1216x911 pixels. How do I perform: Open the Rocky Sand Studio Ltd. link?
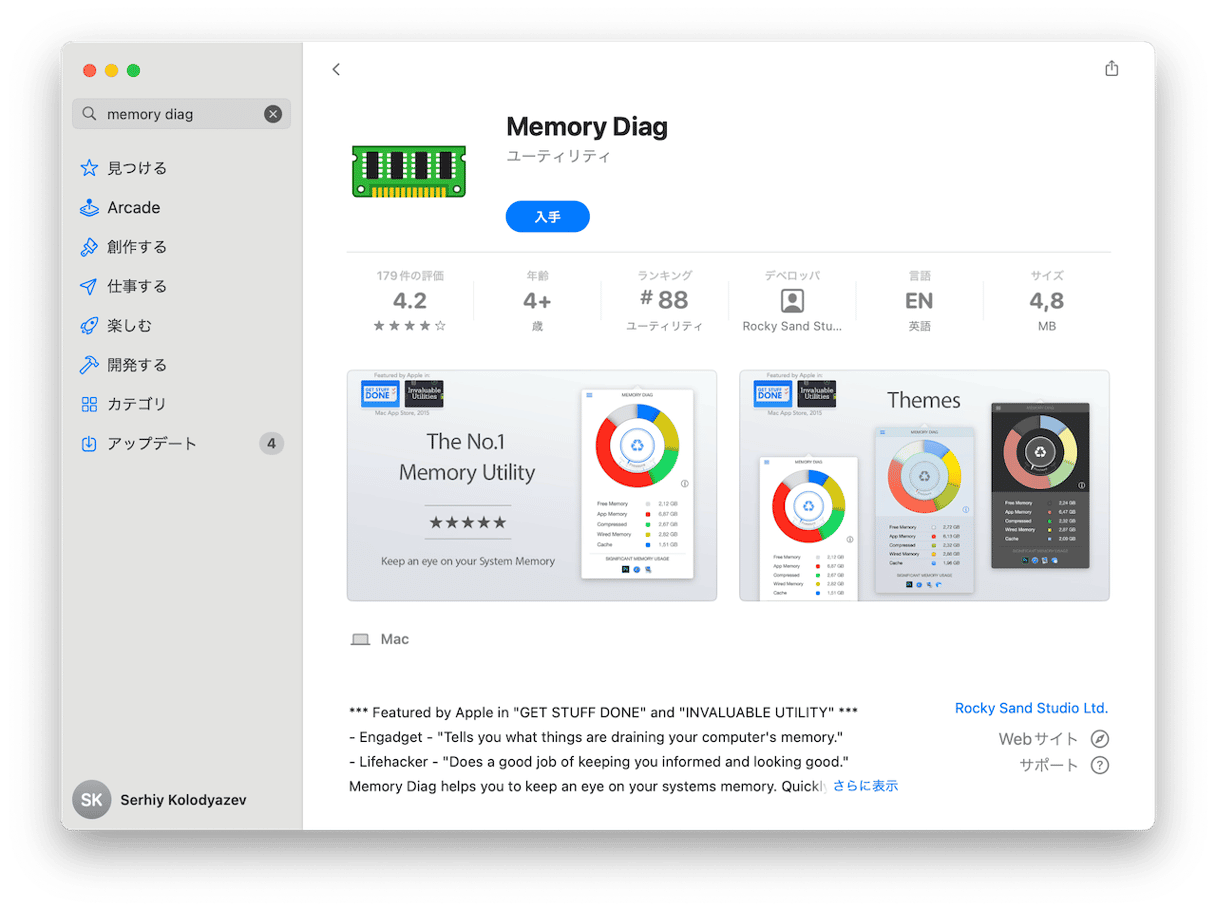pos(1031,708)
